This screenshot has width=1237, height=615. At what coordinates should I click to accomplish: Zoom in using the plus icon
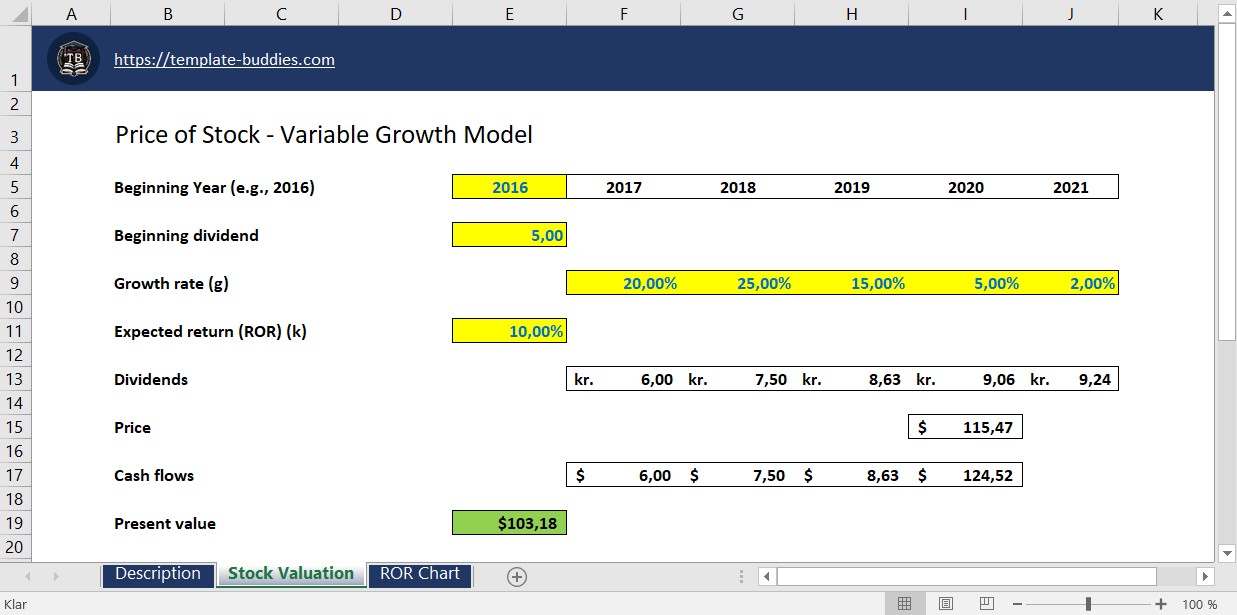(1160, 602)
